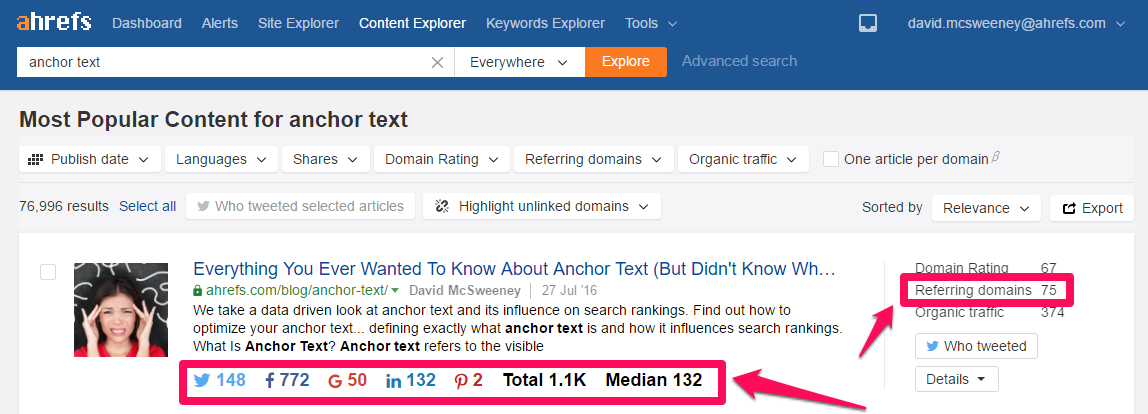Viewport: 1148px width, 414px height.
Task: Expand the Domain Rating filter
Action: coord(441,159)
